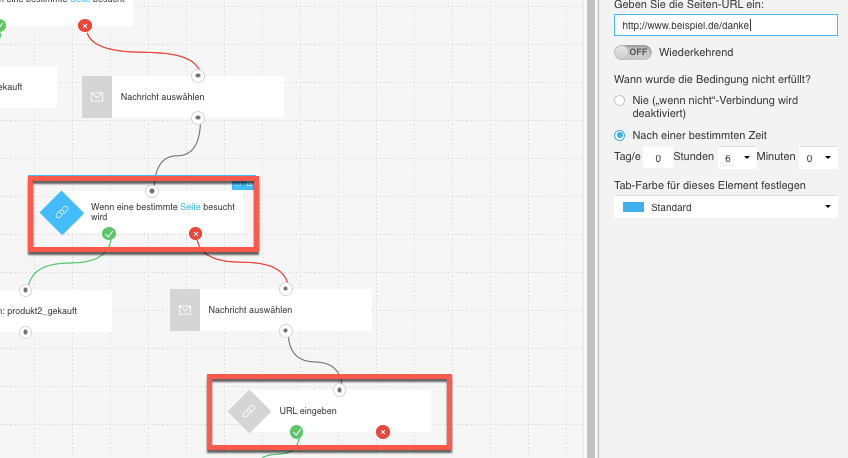The image size is (848, 458).
Task: Click the blue Seite link in the condition block
Action: [190, 207]
